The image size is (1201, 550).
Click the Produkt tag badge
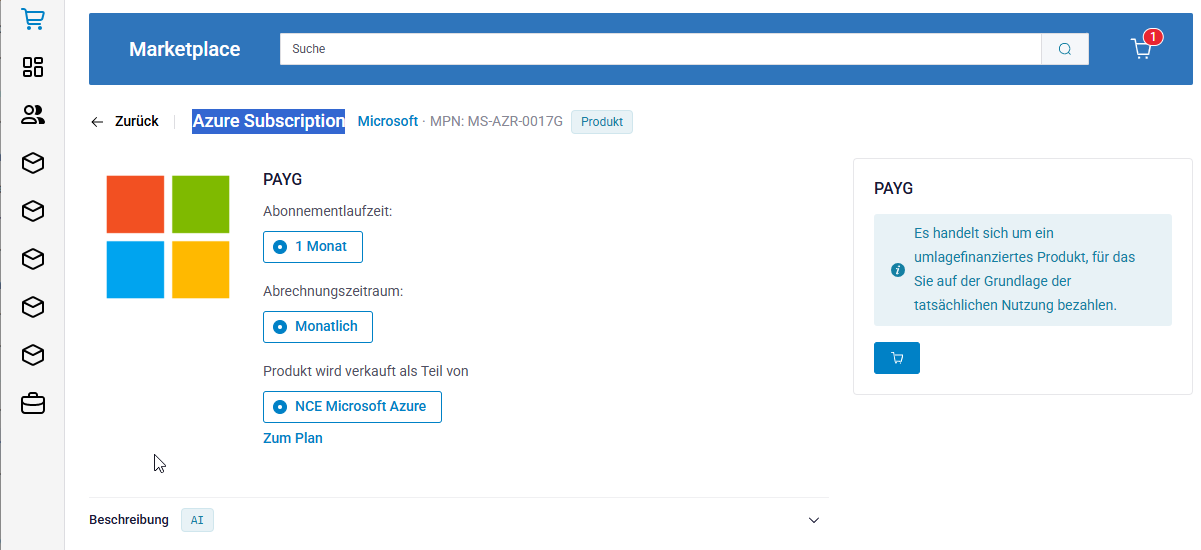coord(602,122)
